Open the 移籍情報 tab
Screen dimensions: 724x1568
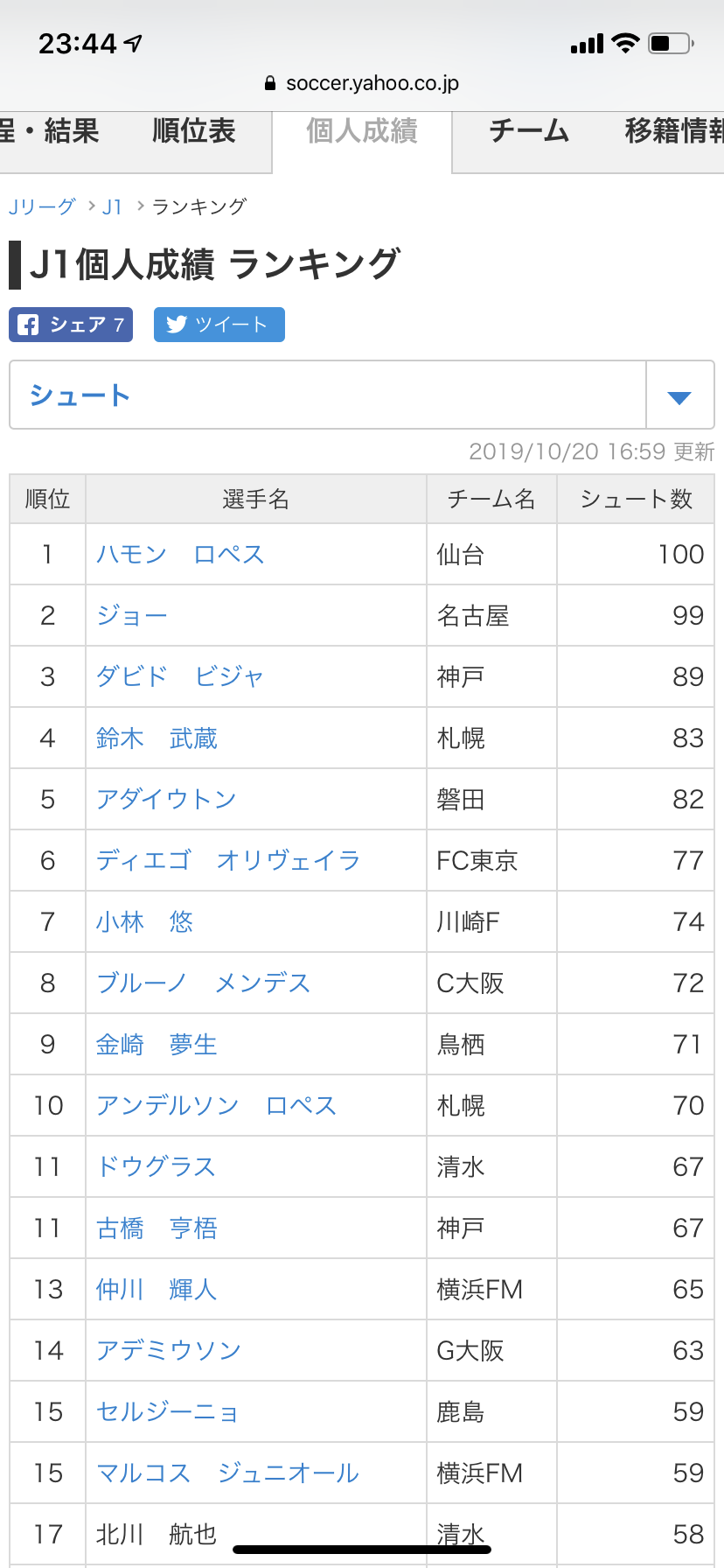coord(673,132)
